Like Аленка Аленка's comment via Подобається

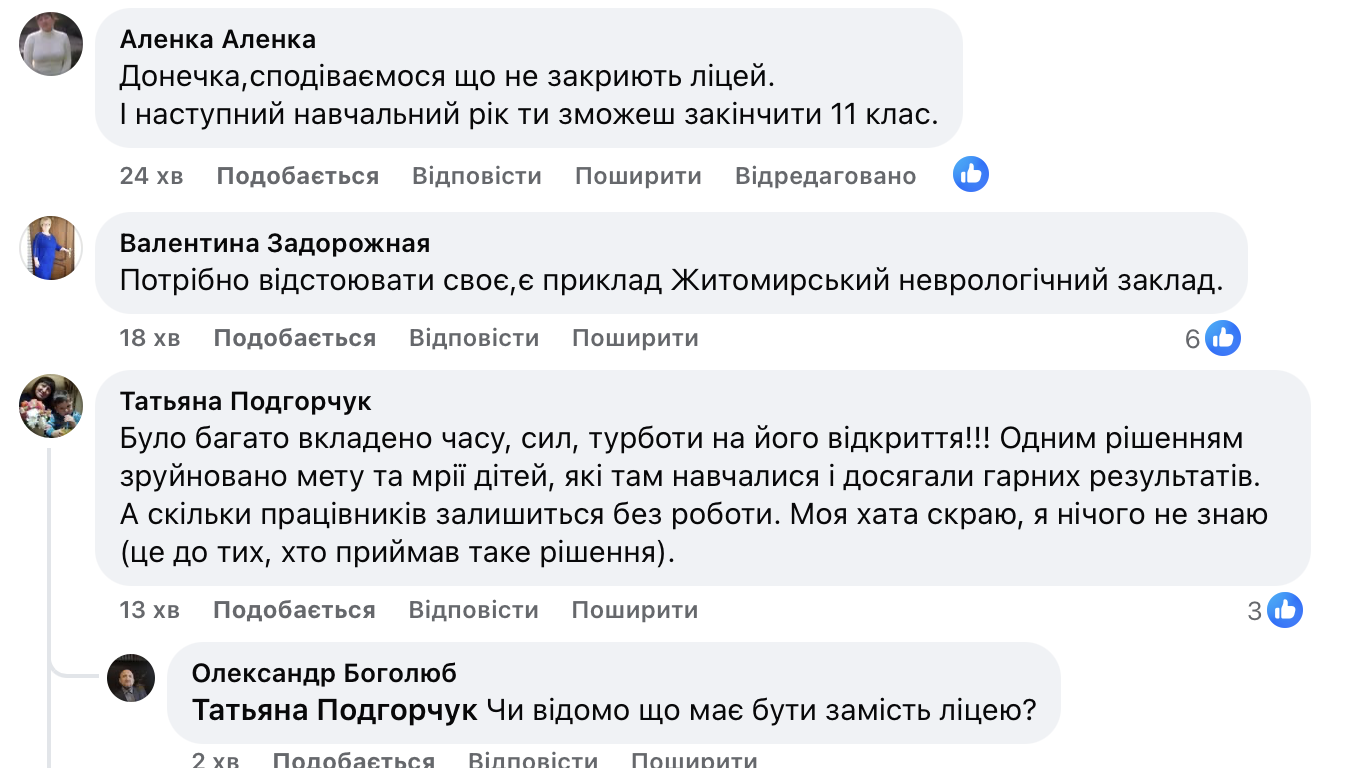[x=297, y=176]
